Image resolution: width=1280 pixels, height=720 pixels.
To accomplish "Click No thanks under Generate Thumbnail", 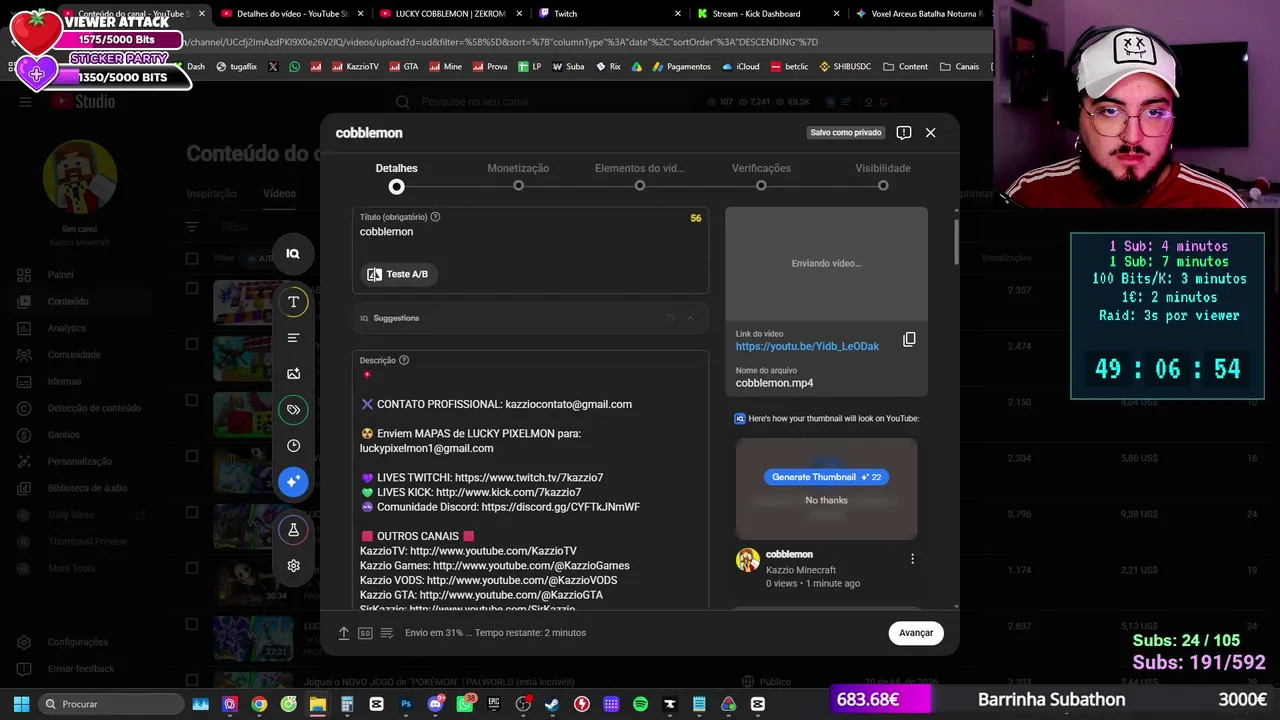I will pos(827,500).
